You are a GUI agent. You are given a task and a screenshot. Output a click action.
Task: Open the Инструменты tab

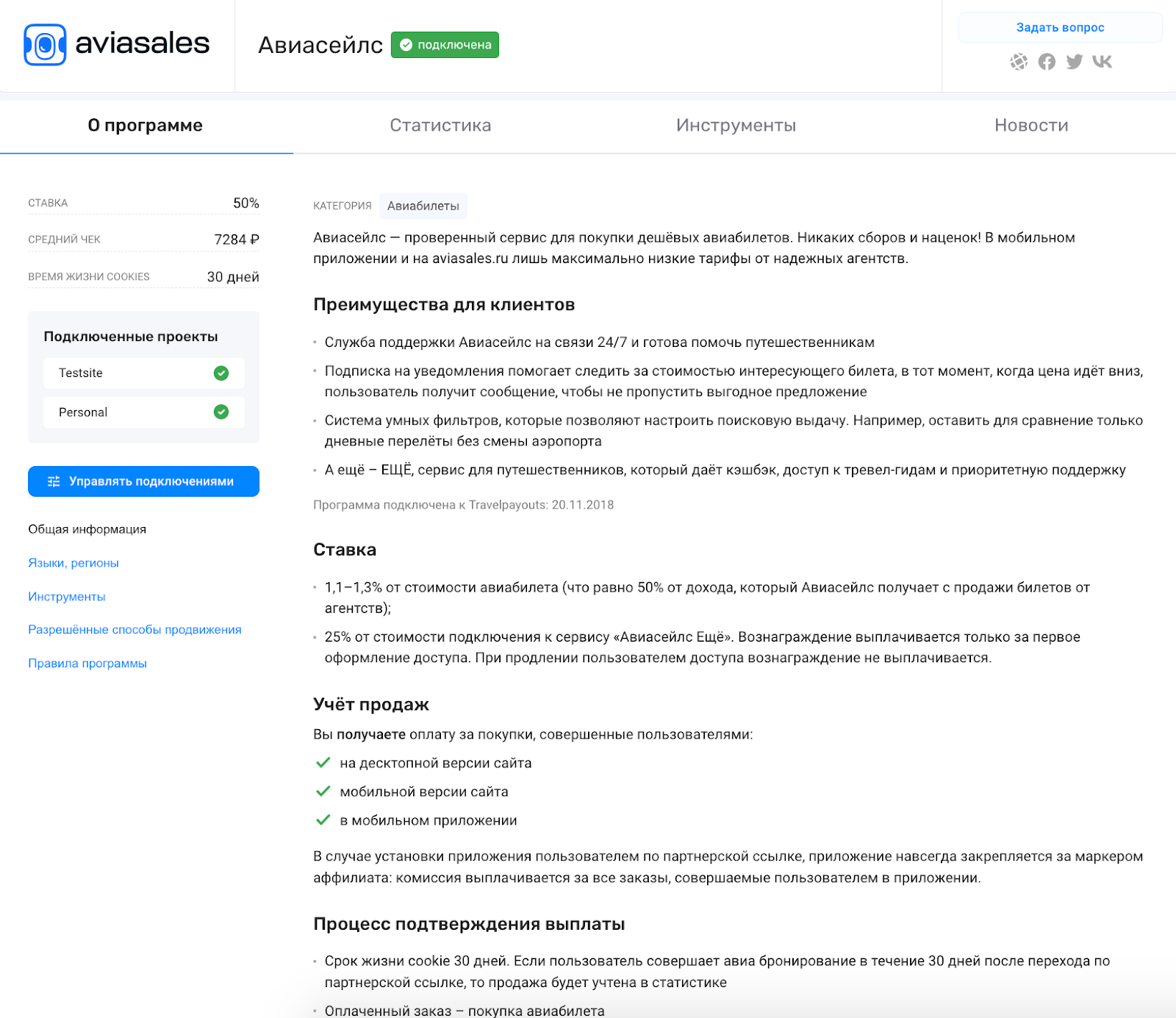(736, 126)
